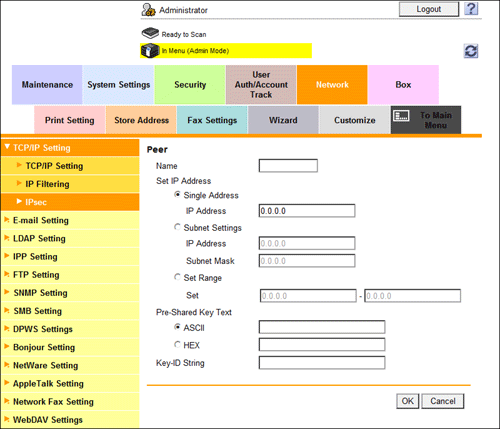Log out with the Logout button
500x429 pixels.
pos(429,9)
